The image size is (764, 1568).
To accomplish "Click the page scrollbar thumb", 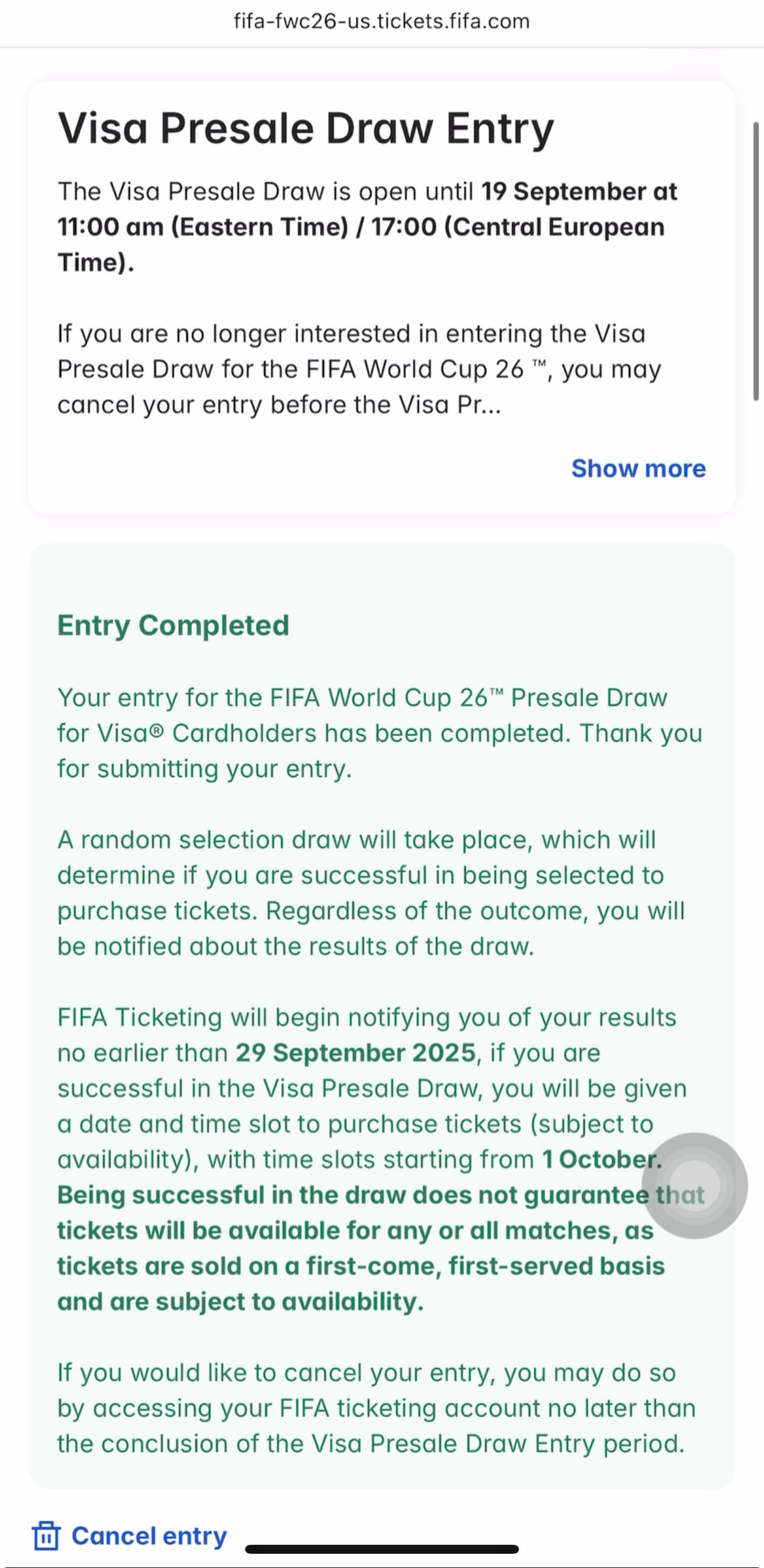I will tap(756, 262).
